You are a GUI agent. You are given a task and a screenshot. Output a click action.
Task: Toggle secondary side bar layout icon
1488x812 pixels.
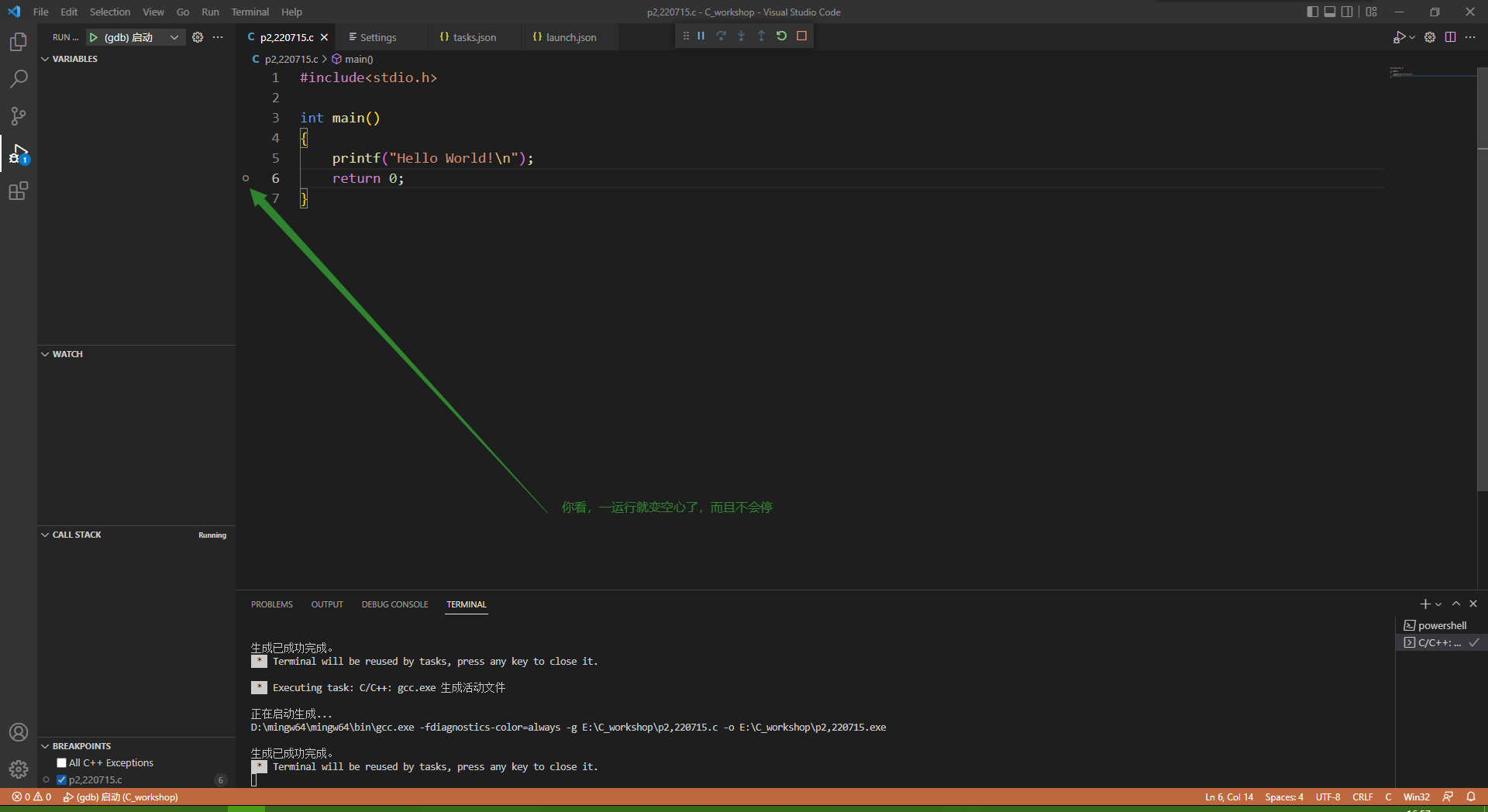pos(1347,12)
